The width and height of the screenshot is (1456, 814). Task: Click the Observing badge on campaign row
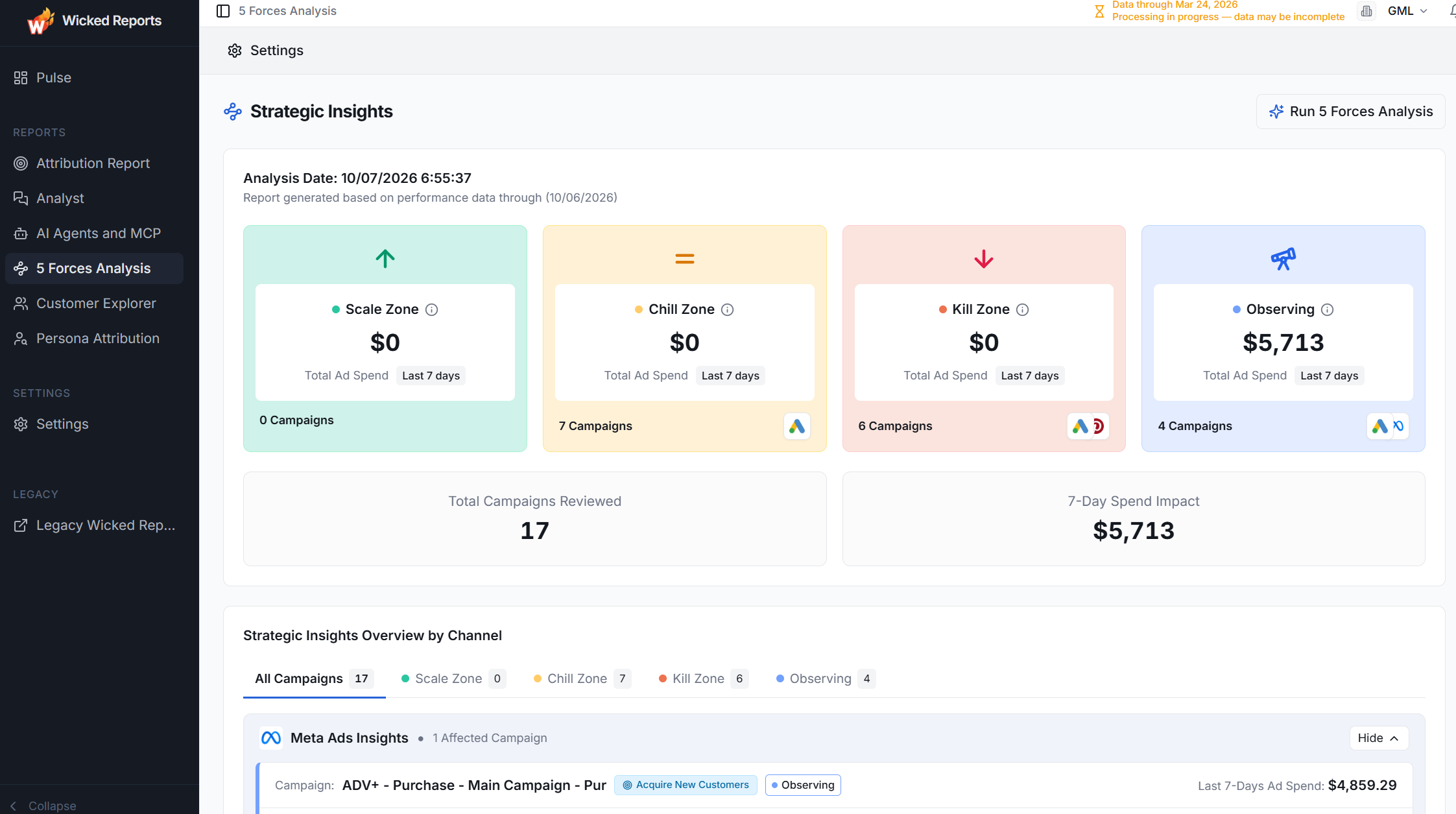coord(803,785)
